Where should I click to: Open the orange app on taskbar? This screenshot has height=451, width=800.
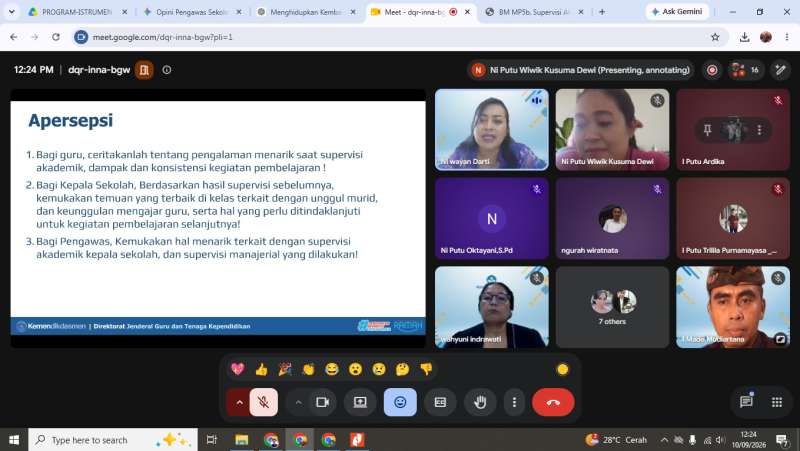tap(357, 440)
